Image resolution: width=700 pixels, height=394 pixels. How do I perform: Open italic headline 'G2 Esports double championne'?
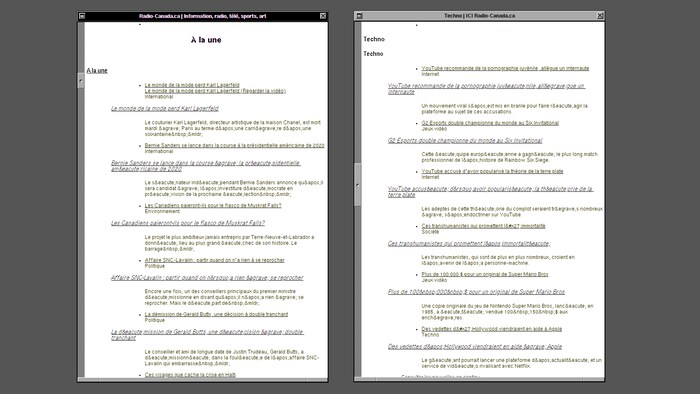465,141
